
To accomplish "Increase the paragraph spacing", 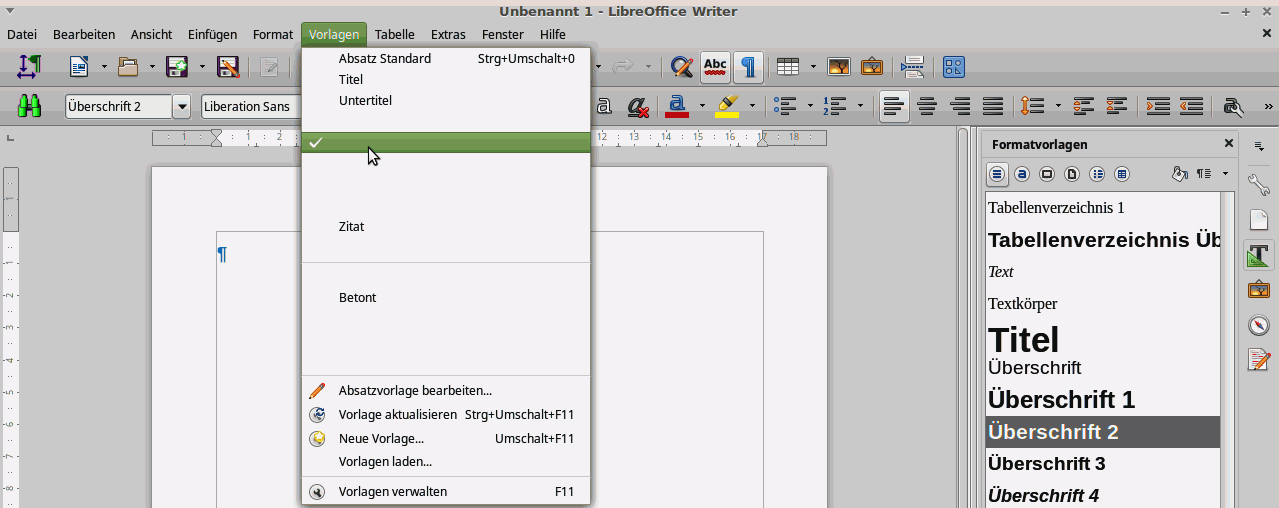I will tap(1084, 106).
